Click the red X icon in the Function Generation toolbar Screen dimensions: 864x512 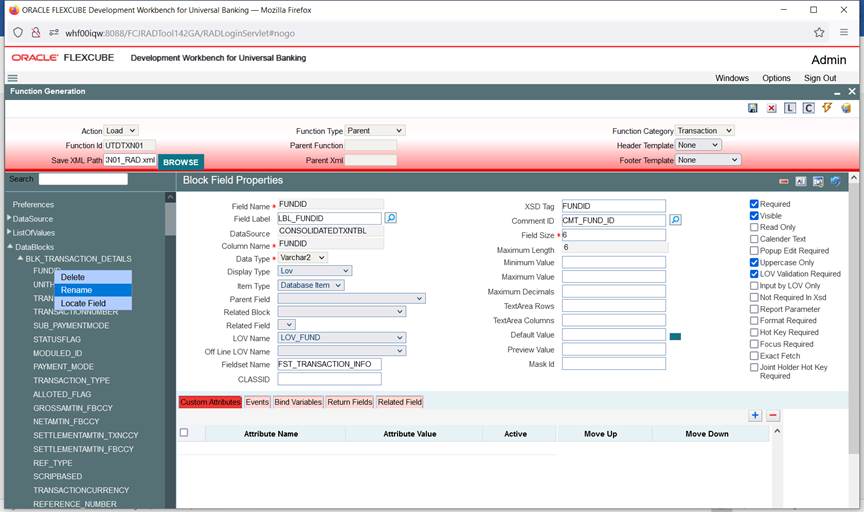[x=771, y=108]
